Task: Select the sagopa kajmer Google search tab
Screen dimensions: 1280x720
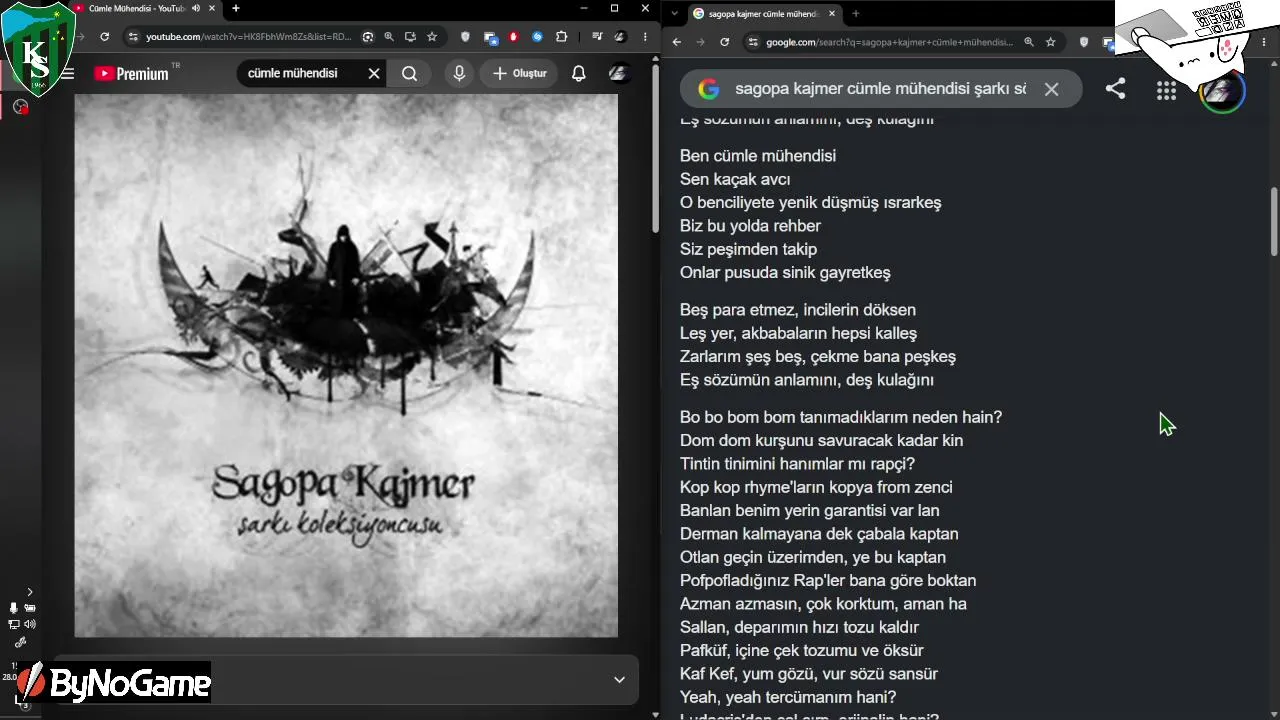Action: [x=765, y=14]
